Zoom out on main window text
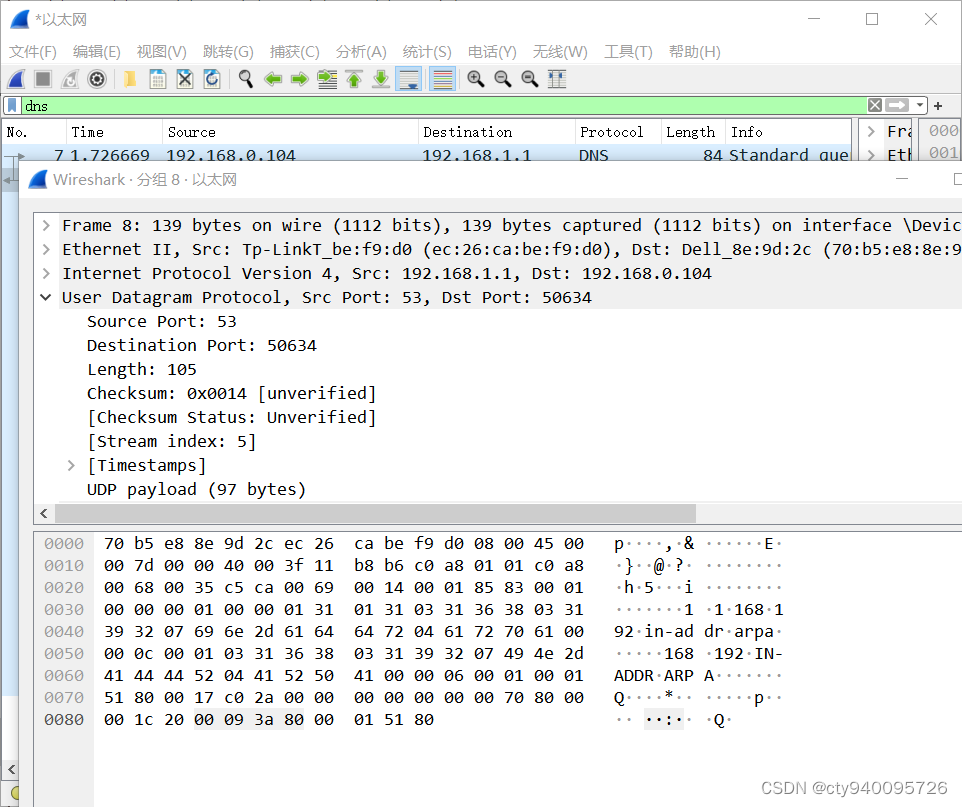Viewport: 962px width, 807px height. click(x=502, y=79)
